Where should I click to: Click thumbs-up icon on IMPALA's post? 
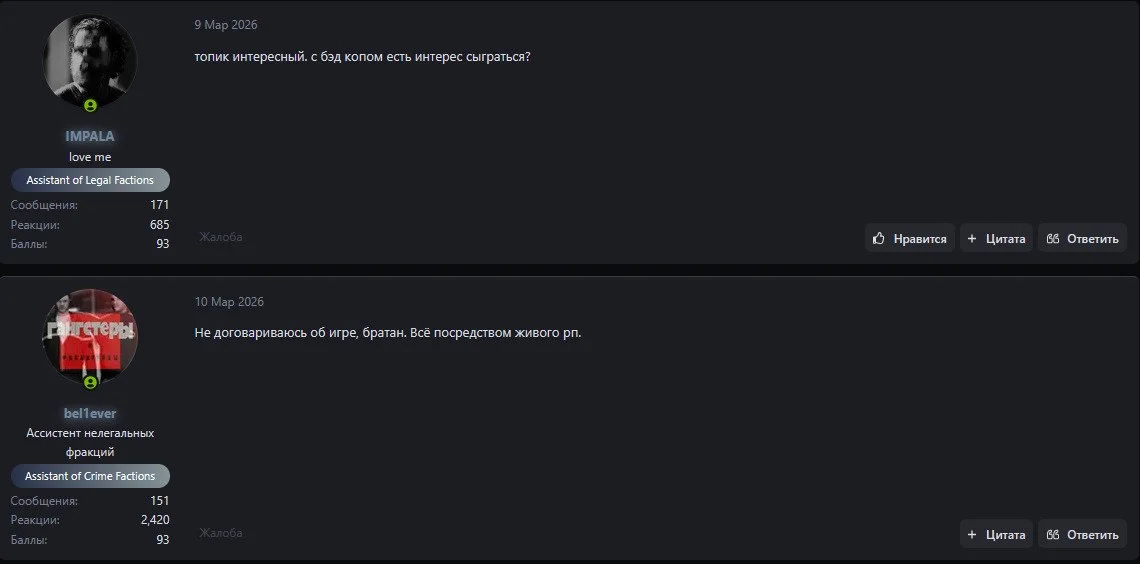coord(879,239)
